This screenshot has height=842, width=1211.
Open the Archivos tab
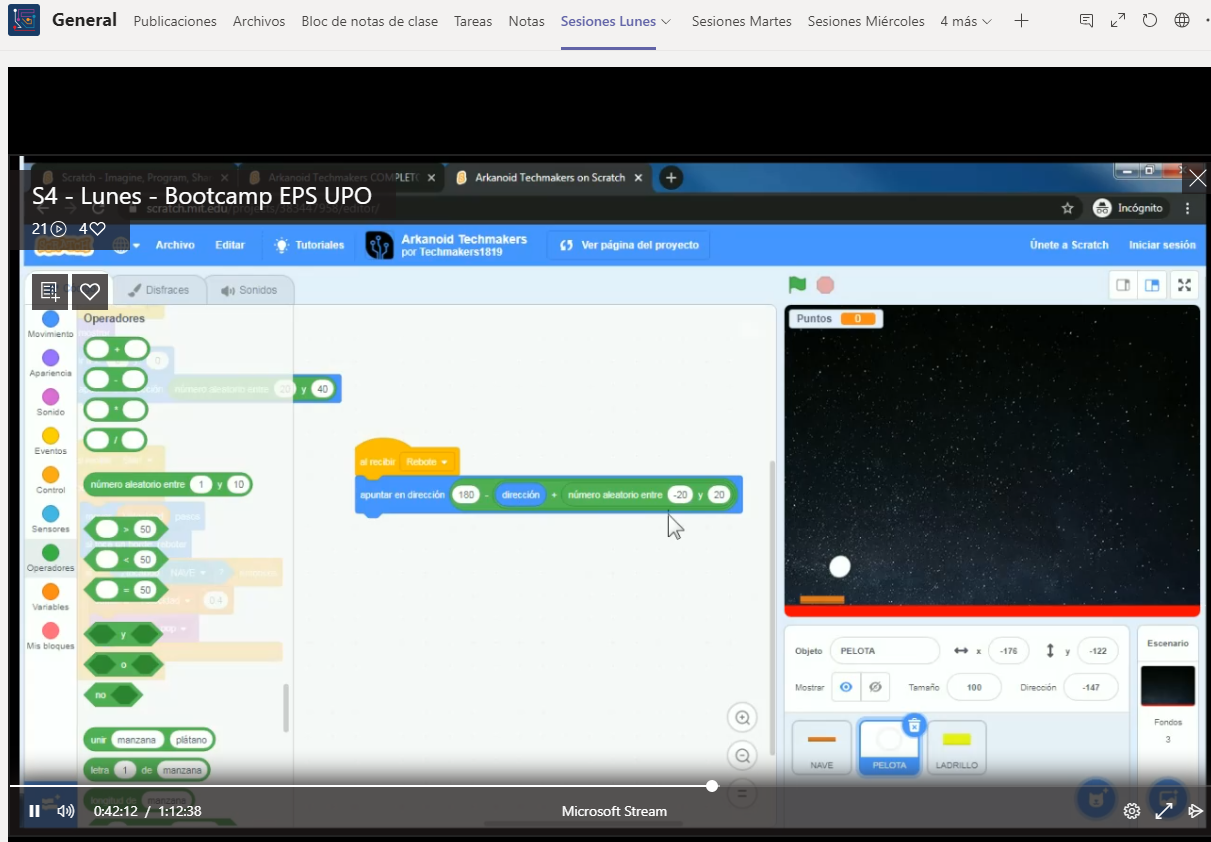[259, 21]
